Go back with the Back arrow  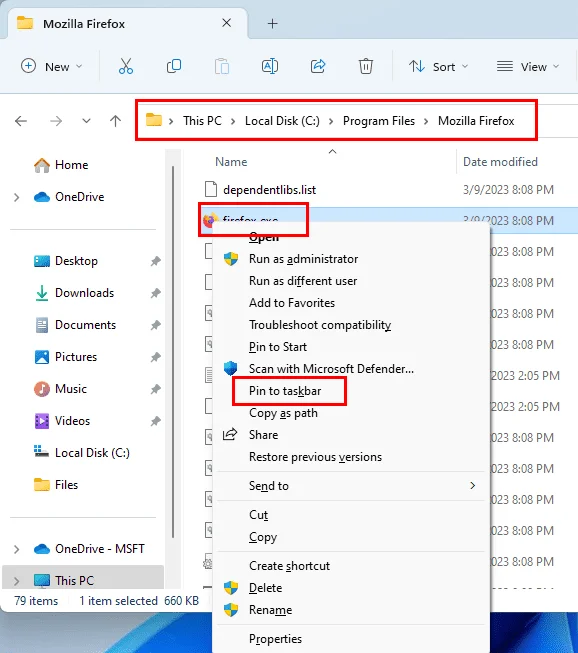[21, 121]
